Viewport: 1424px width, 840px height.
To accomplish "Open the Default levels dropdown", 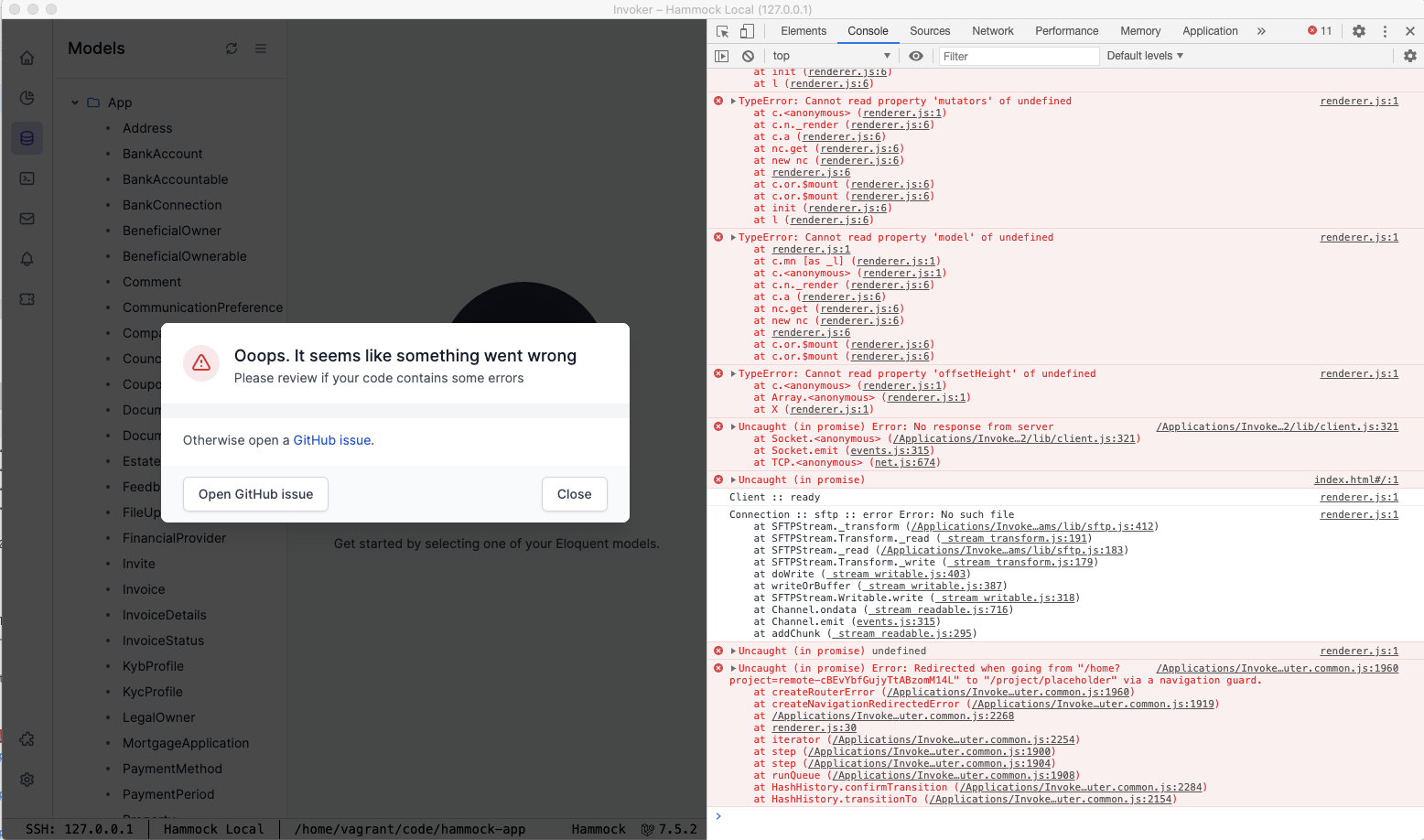I will pyautogui.click(x=1144, y=55).
